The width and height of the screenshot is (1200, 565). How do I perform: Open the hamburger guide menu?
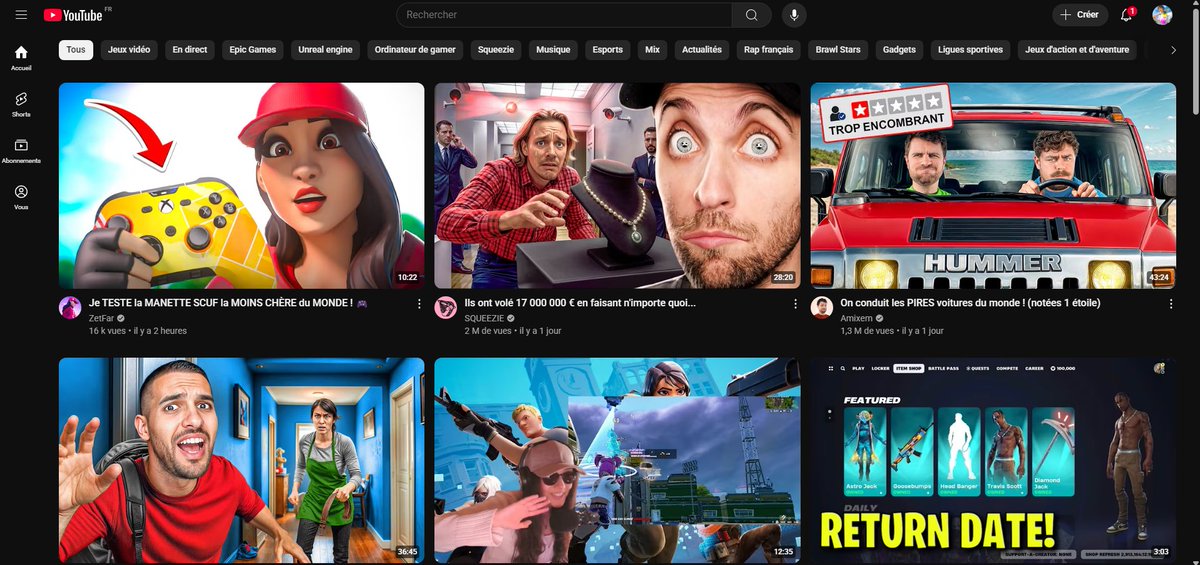(x=21, y=15)
